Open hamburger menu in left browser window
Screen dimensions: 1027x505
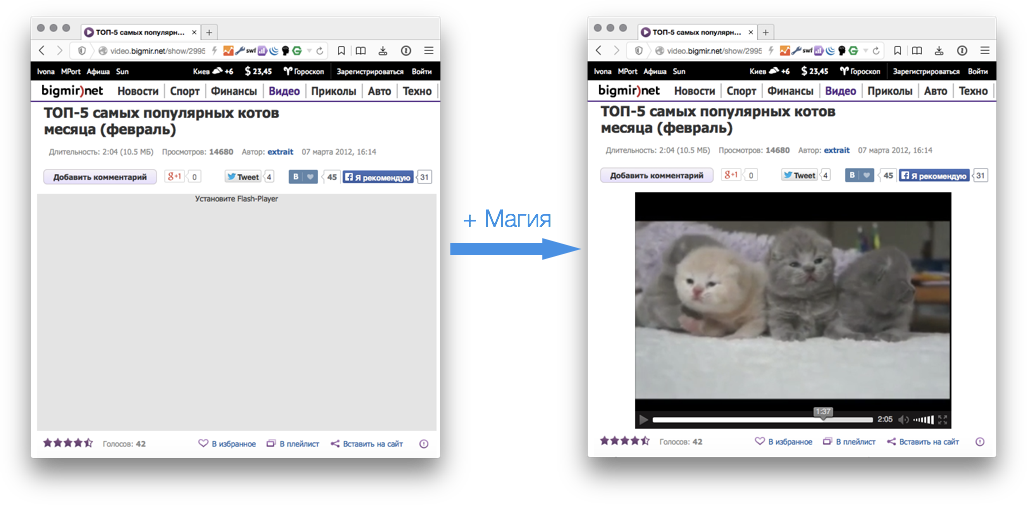click(x=428, y=50)
